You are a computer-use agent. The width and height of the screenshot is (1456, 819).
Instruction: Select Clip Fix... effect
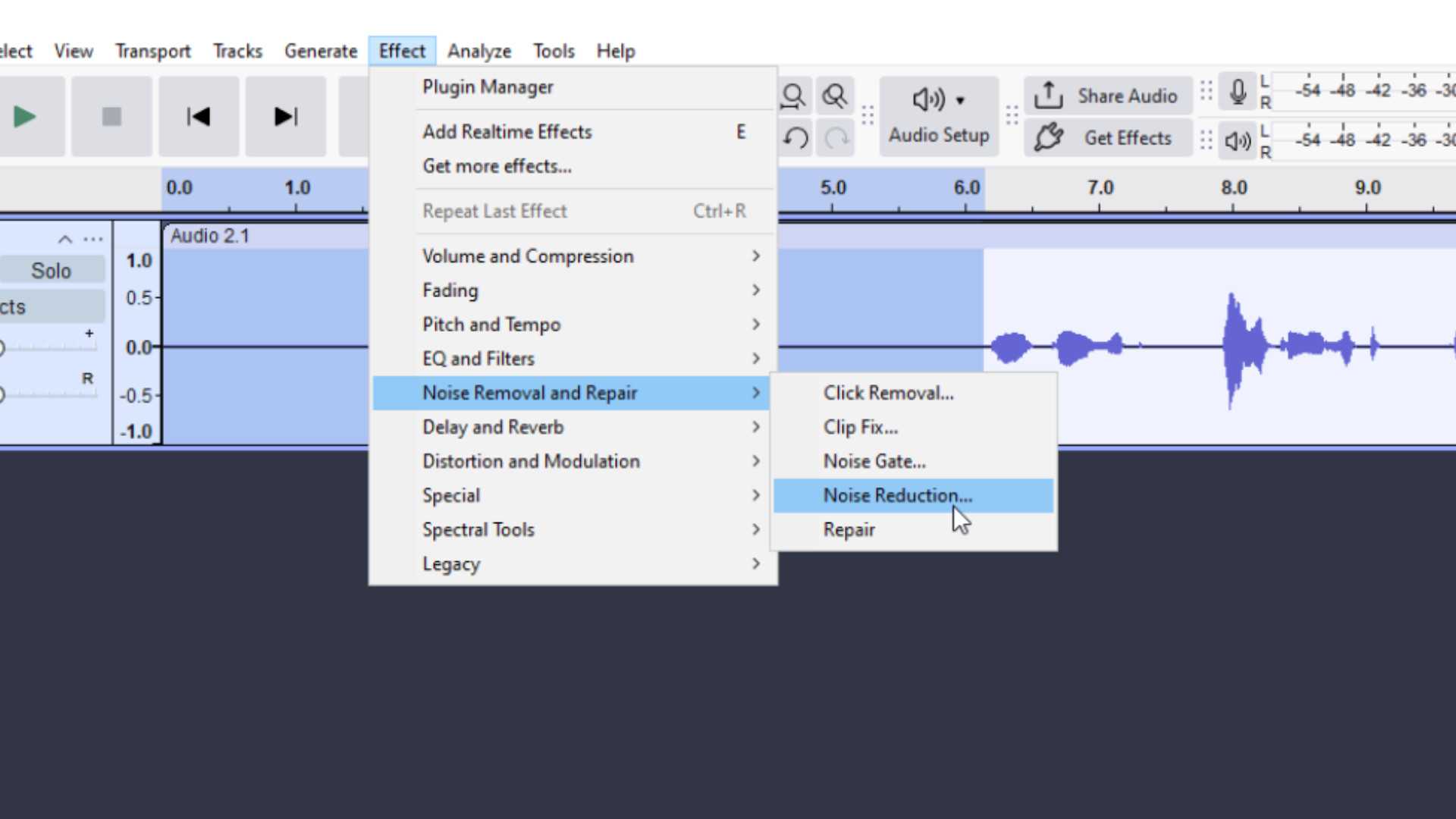(x=914, y=427)
